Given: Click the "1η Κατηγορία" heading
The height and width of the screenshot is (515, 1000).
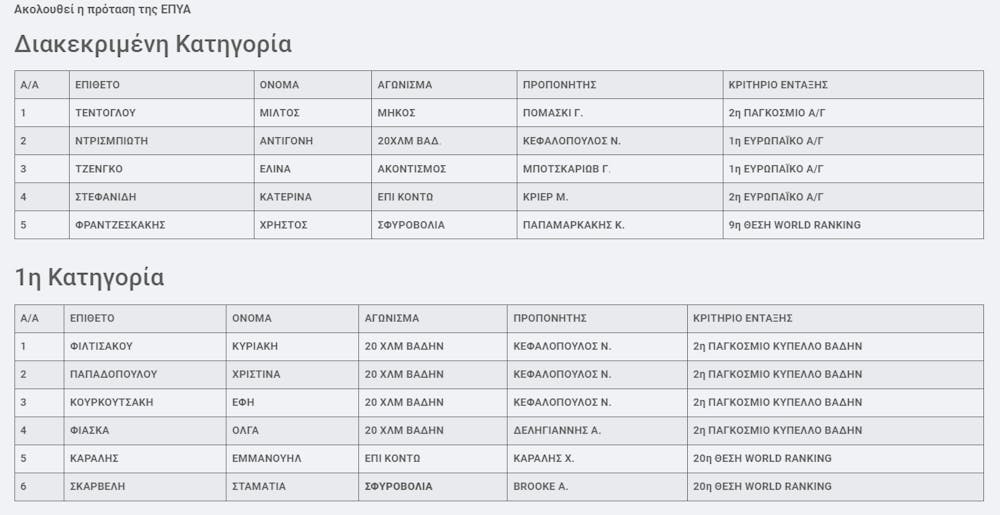Looking at the screenshot, I should click(x=89, y=278).
